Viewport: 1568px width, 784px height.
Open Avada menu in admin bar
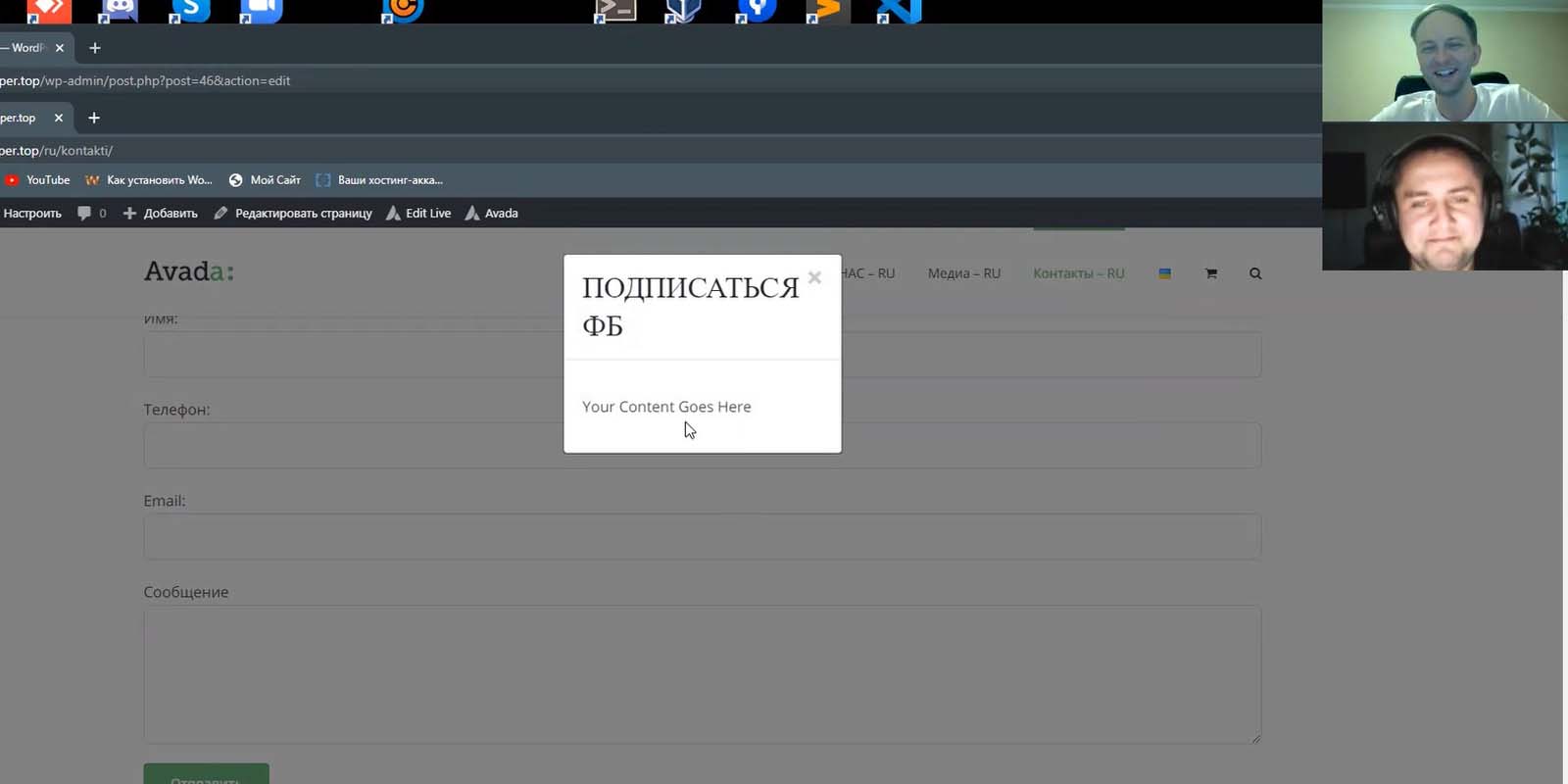492,213
